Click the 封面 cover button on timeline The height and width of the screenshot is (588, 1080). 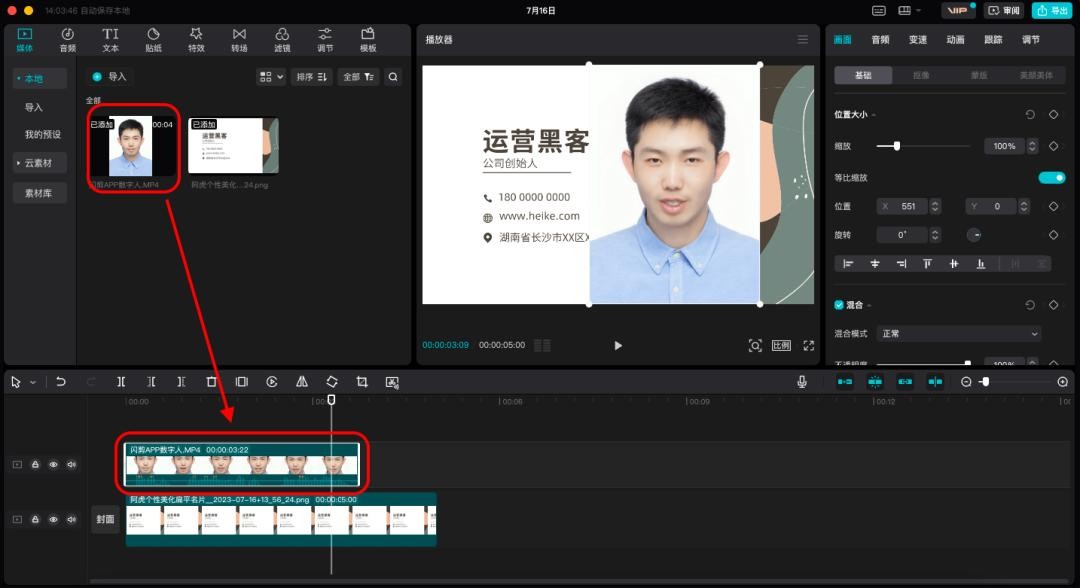(x=105, y=519)
